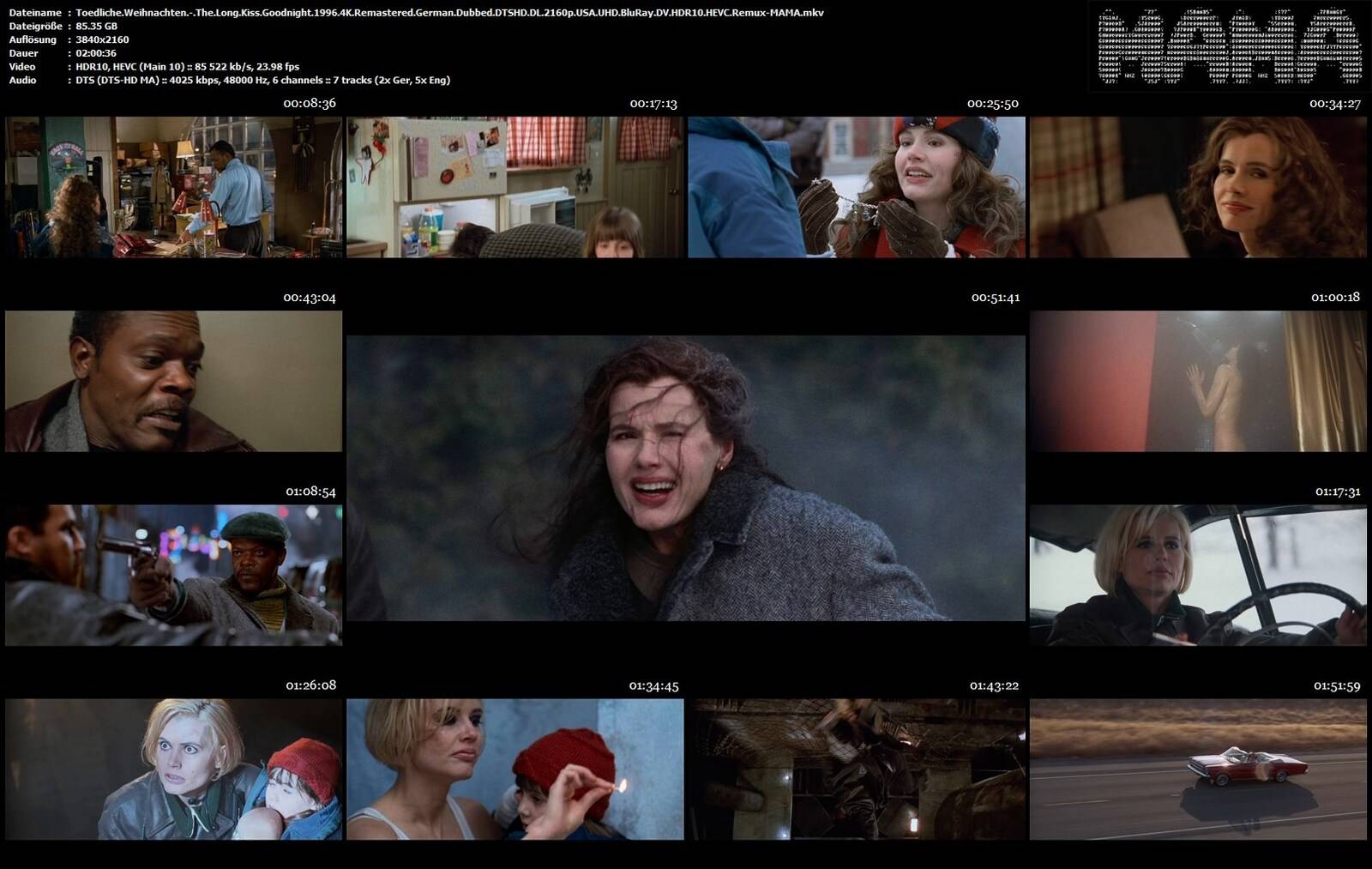
Task: Click the 01:51:59 timestamp label
Action: coord(1337,685)
